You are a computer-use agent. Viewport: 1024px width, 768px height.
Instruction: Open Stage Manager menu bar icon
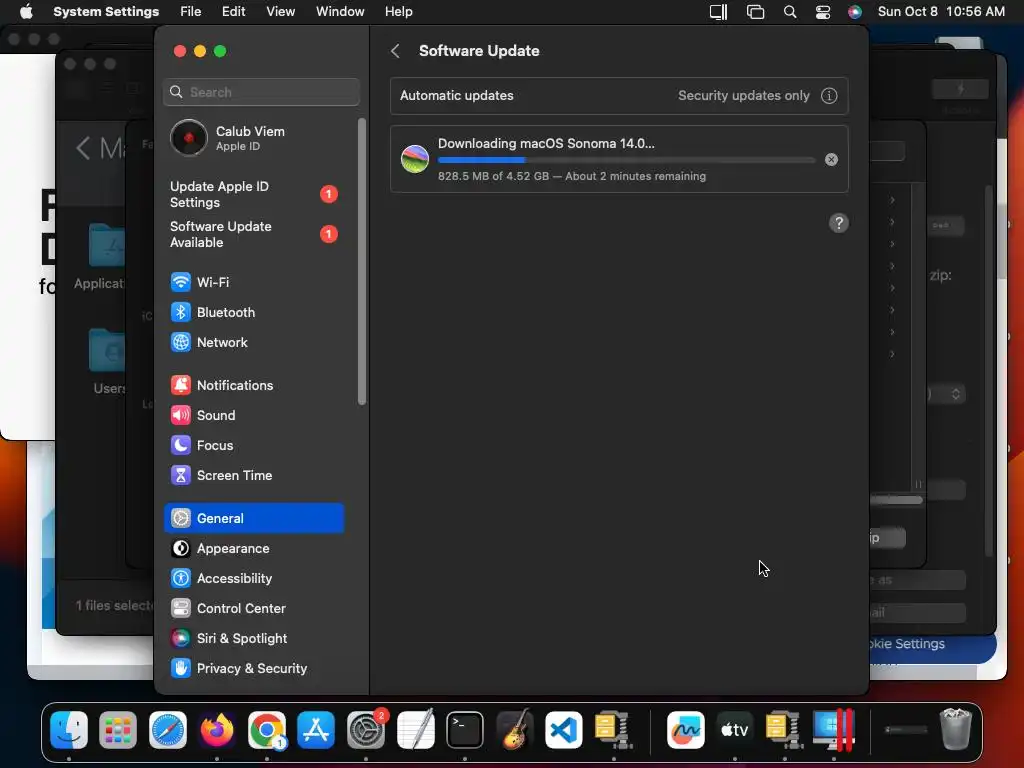pyautogui.click(x=756, y=12)
